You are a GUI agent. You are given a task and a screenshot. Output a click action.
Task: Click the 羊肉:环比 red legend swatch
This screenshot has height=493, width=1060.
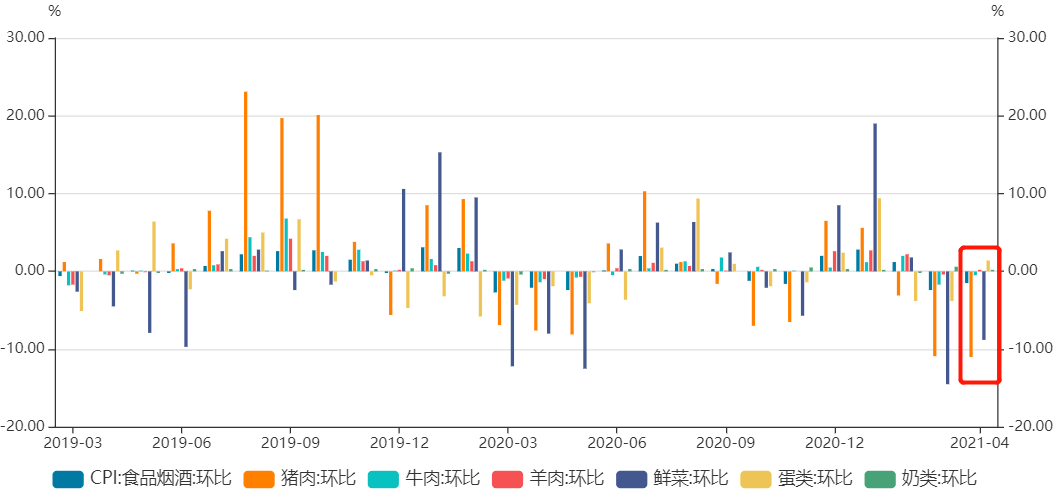(508, 479)
